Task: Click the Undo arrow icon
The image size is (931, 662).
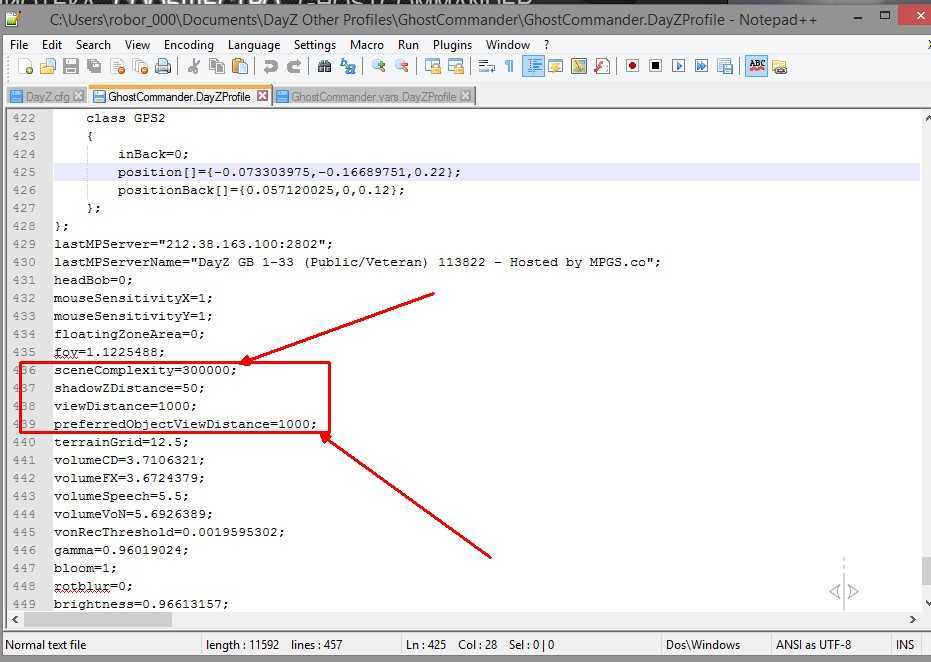Action: point(270,67)
